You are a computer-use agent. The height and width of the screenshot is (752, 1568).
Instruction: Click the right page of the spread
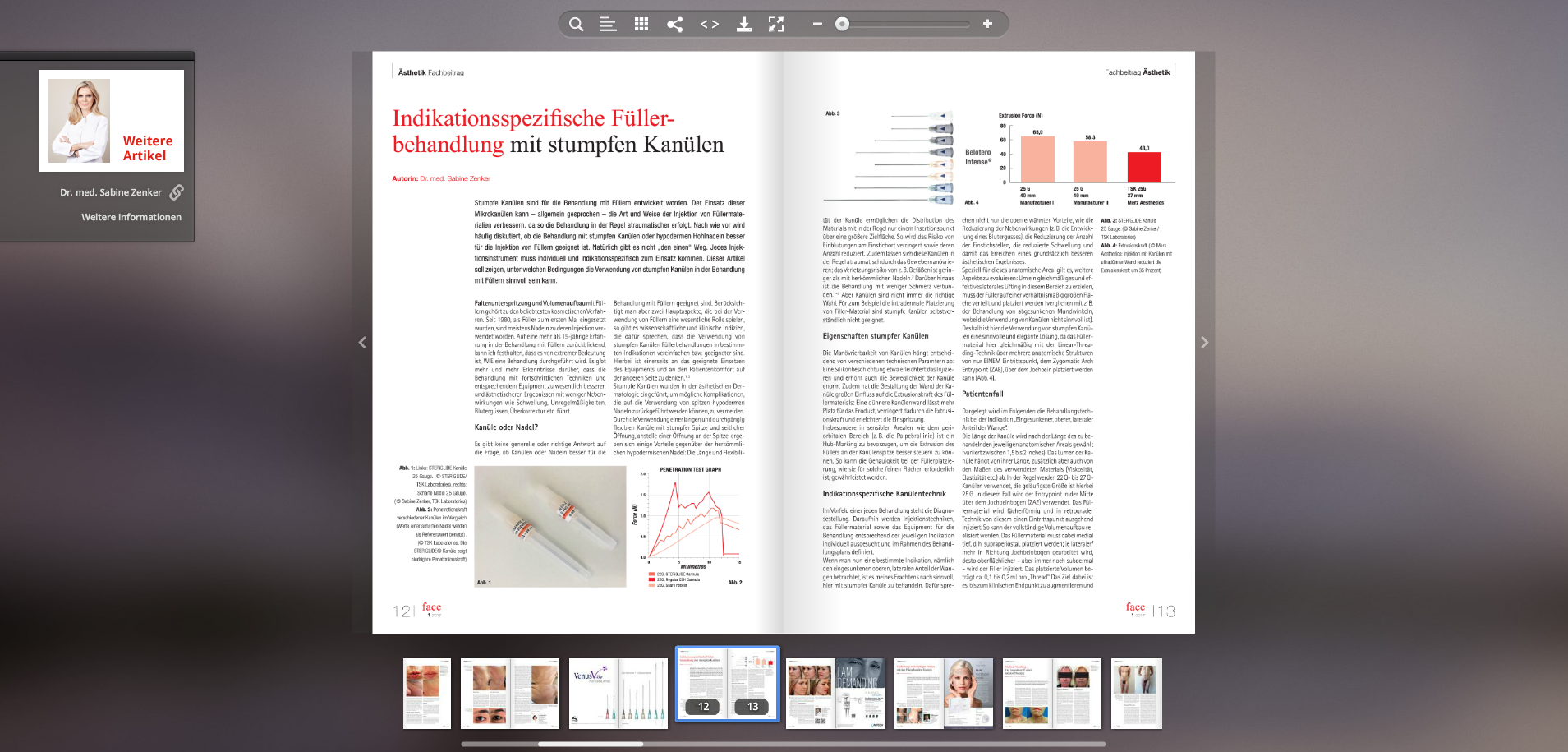tap(989, 343)
